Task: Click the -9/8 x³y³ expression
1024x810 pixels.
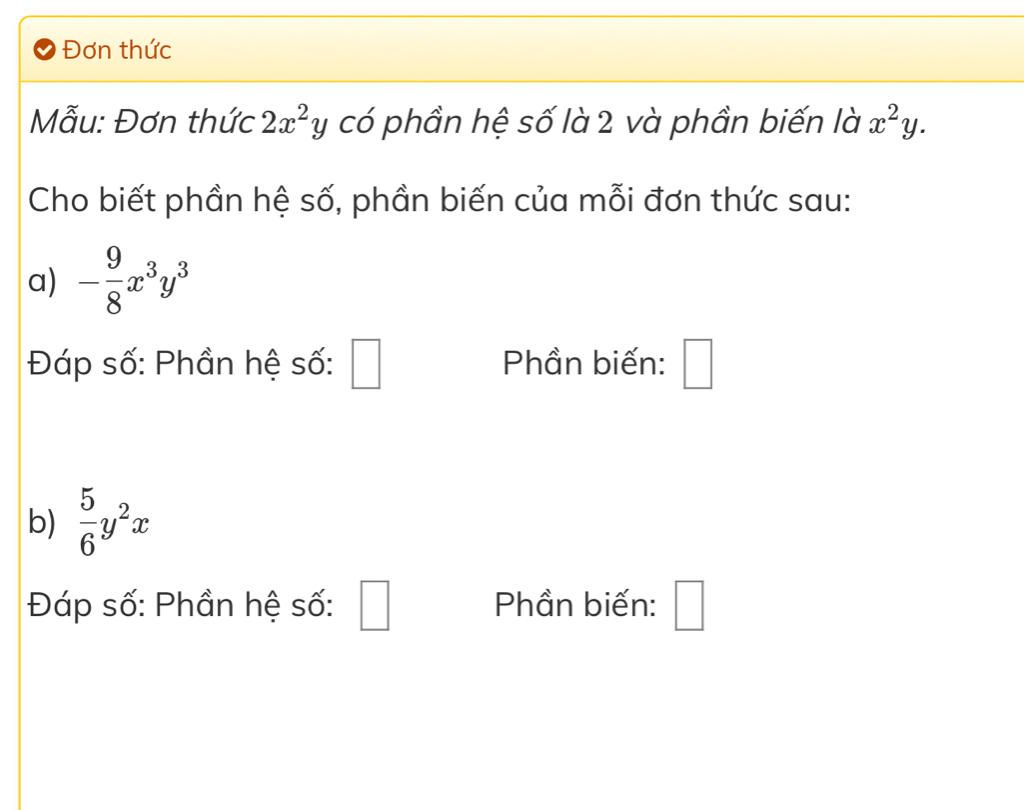Action: [x=133, y=281]
